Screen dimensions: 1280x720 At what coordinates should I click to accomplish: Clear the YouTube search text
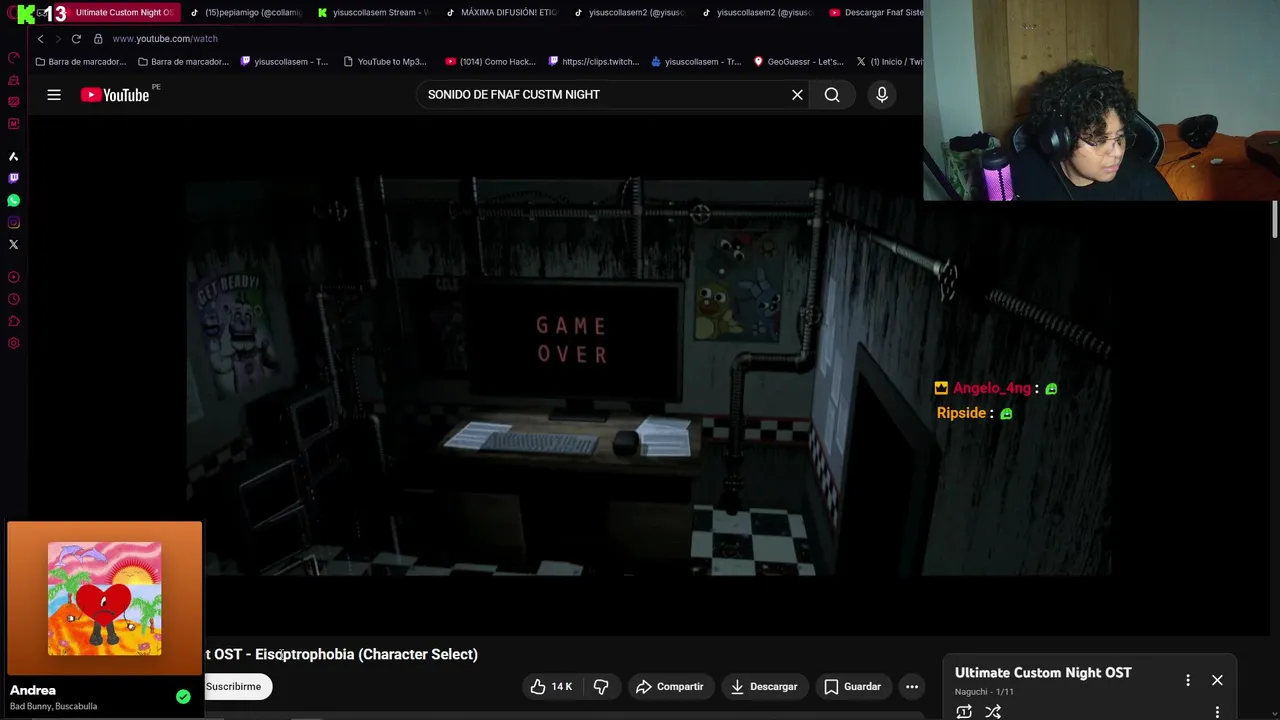[x=797, y=95]
